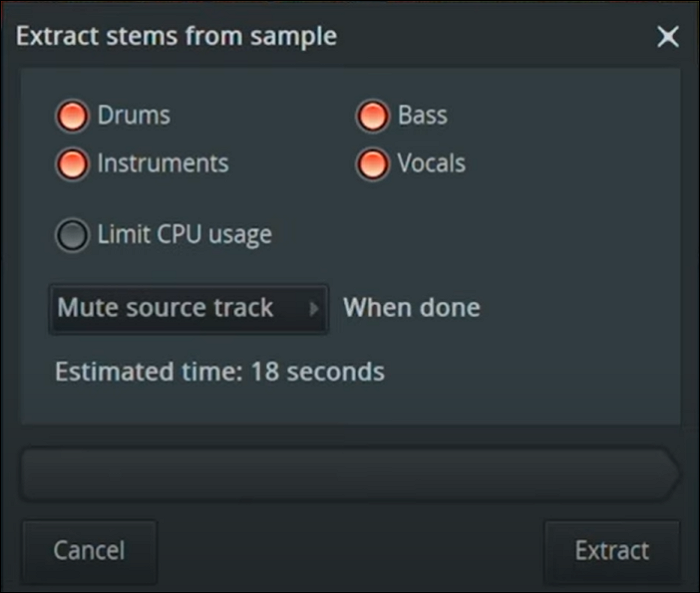Close the Extract stems dialog with the X
The height and width of the screenshot is (593, 700).
tap(667, 38)
